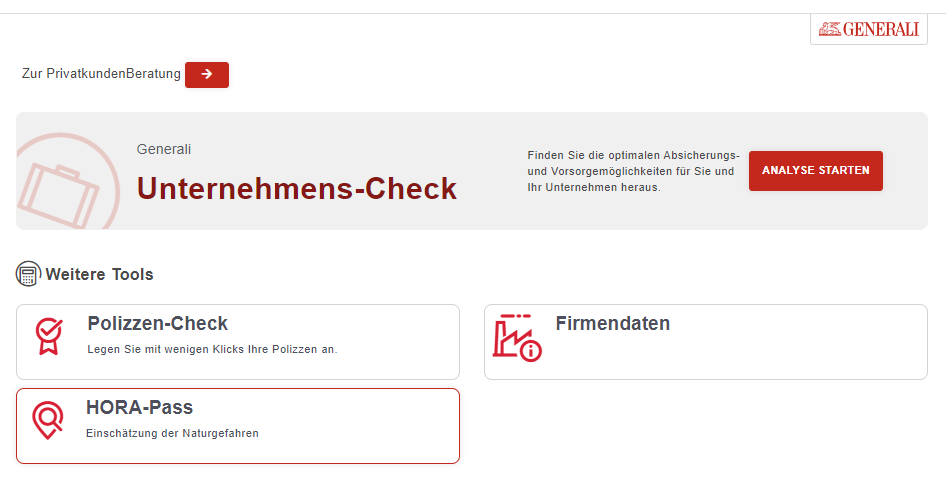Click the HORA-Pass map pin icon

pyautogui.click(x=47, y=420)
